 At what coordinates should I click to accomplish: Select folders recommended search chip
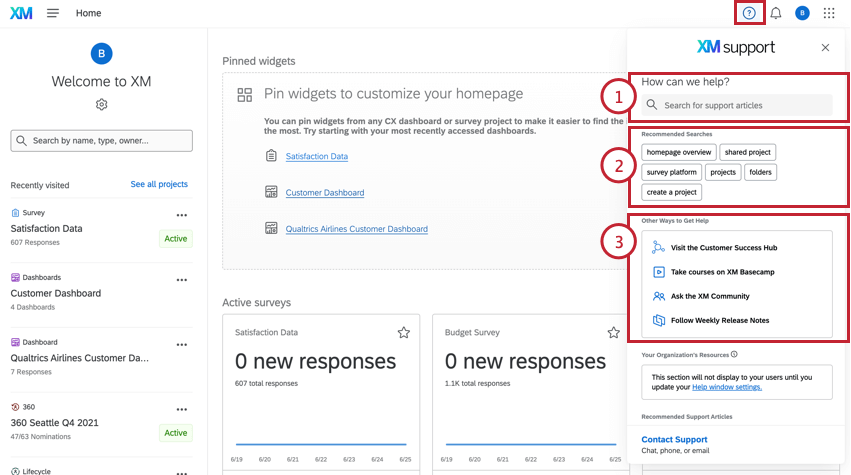(x=760, y=172)
